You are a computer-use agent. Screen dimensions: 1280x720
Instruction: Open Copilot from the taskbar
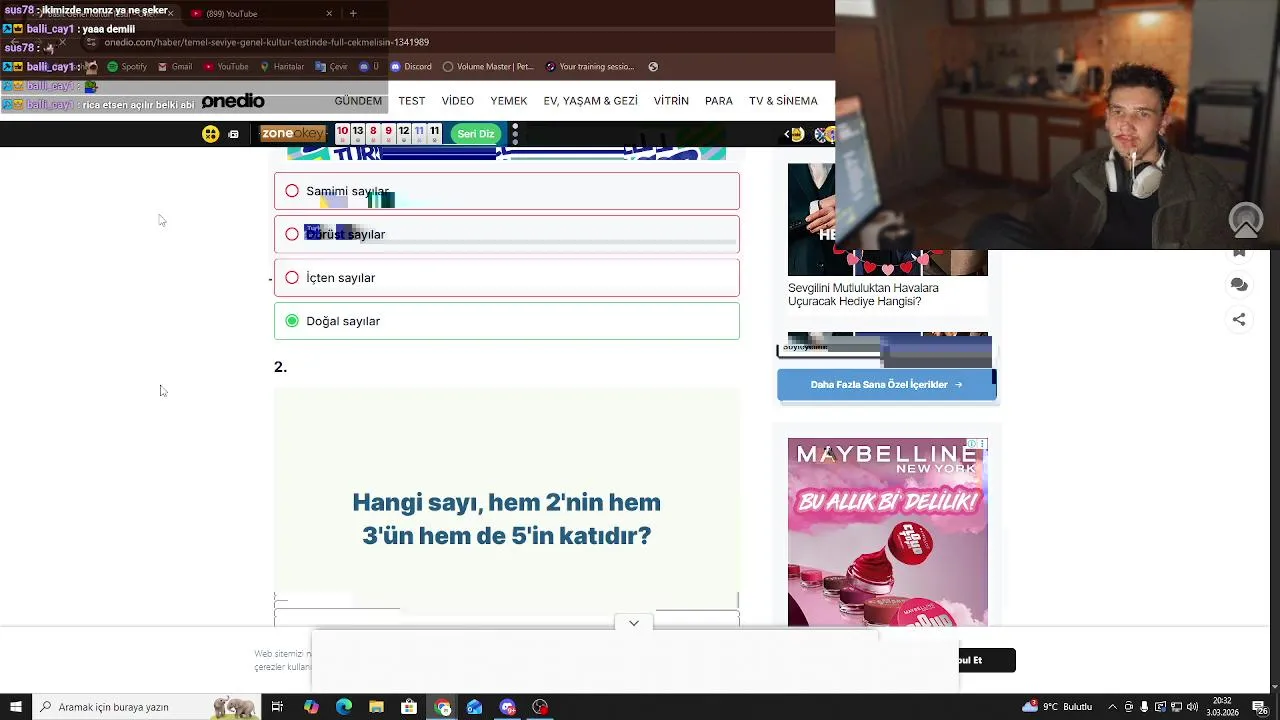pos(311,707)
